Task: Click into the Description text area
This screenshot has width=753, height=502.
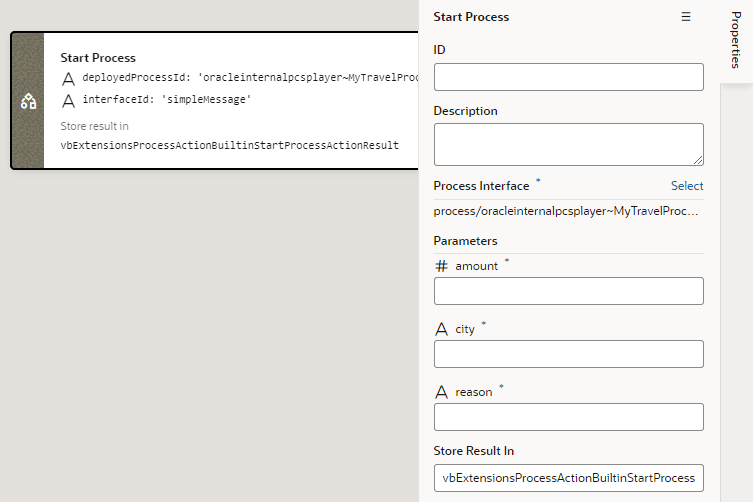Action: (x=568, y=144)
